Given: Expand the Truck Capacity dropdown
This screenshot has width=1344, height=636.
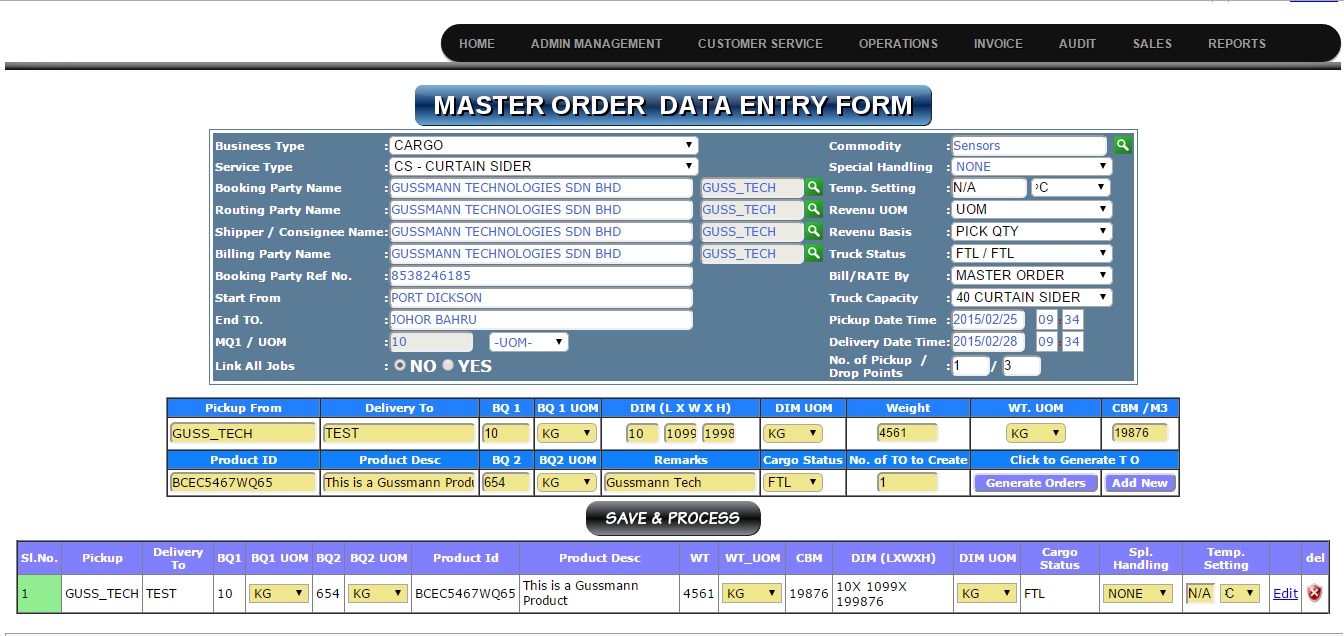Looking at the screenshot, I should pyautogui.click(x=1031, y=298).
